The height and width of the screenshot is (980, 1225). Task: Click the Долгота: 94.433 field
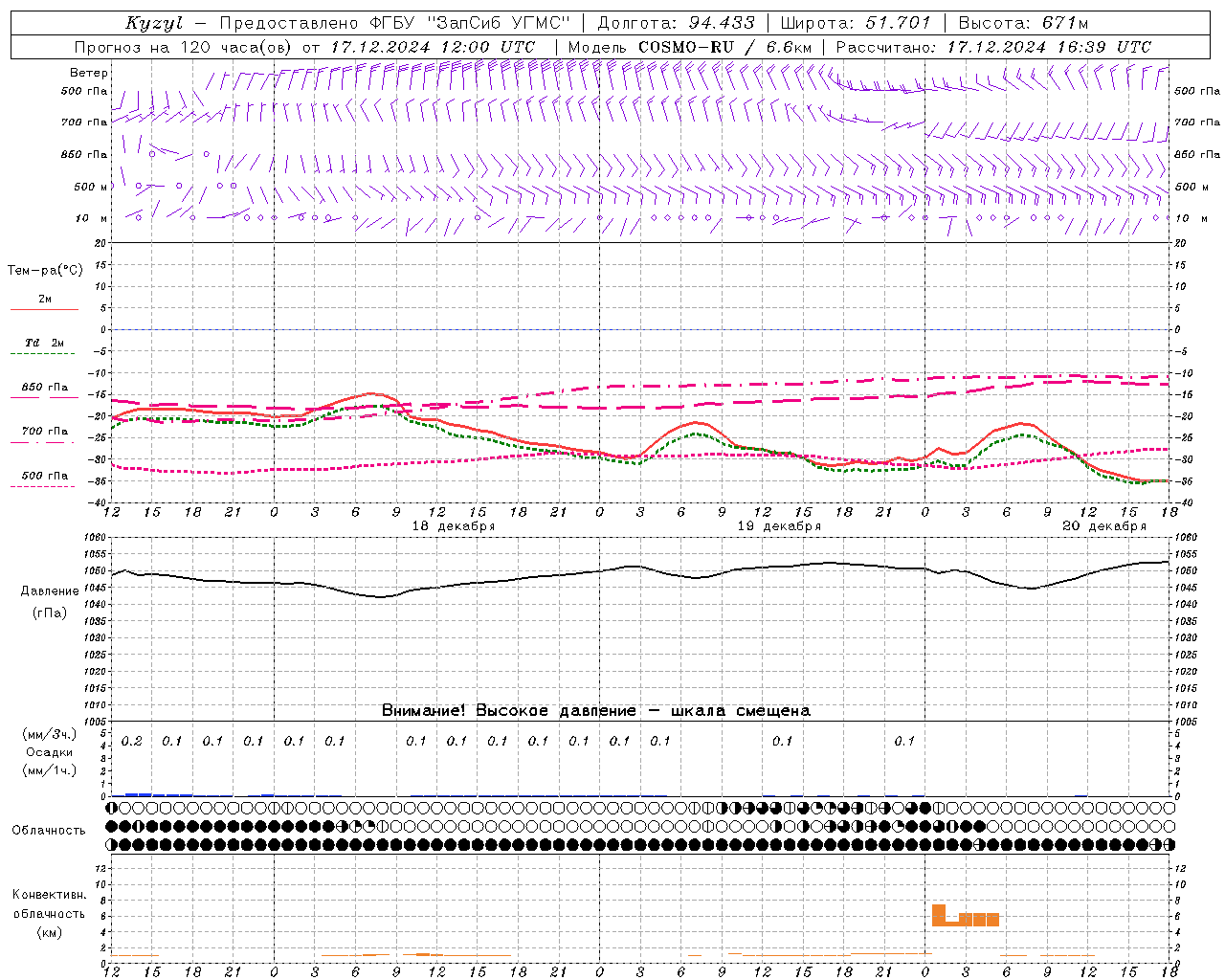pos(675,23)
